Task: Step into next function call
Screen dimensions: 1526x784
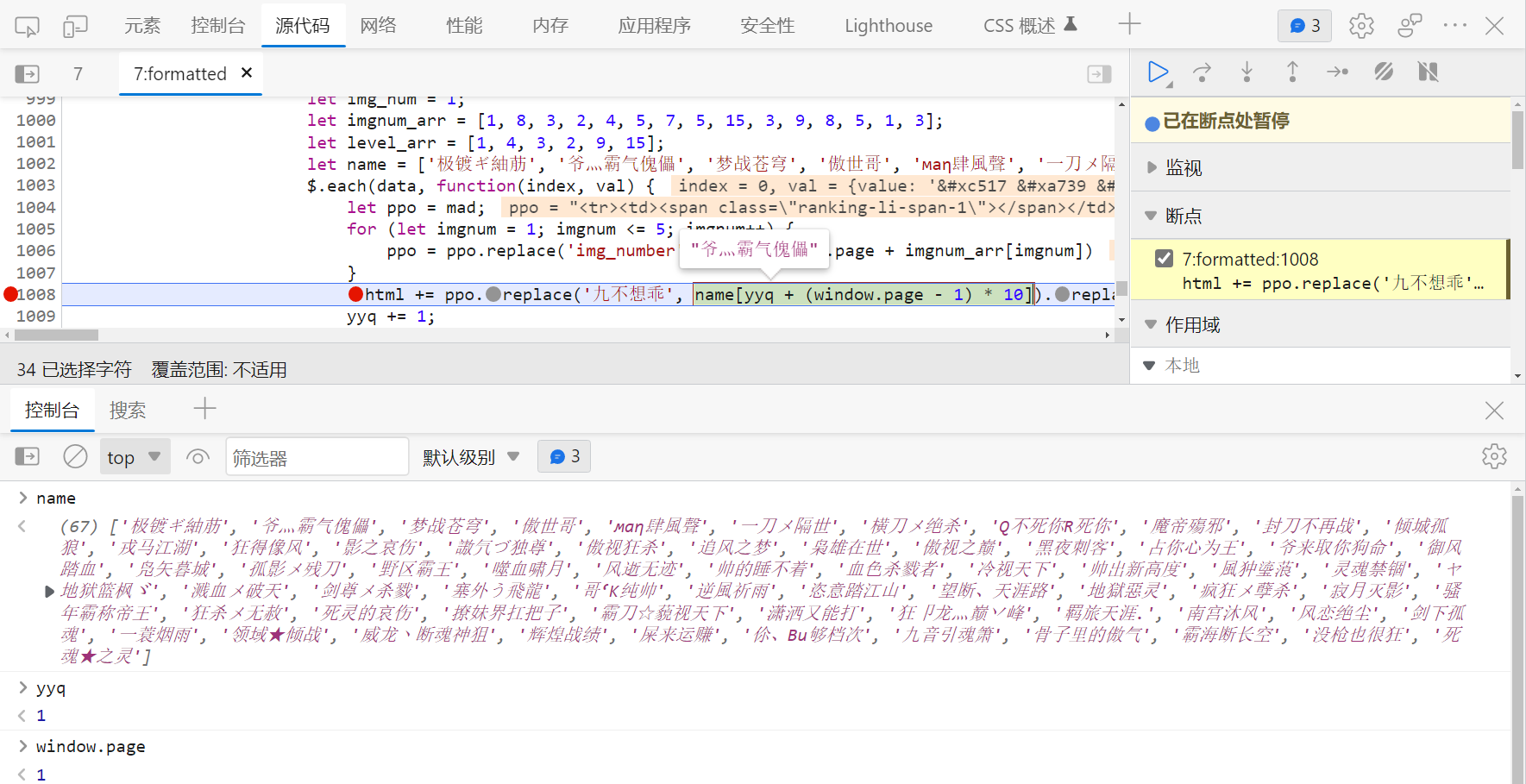Action: coord(1247,72)
